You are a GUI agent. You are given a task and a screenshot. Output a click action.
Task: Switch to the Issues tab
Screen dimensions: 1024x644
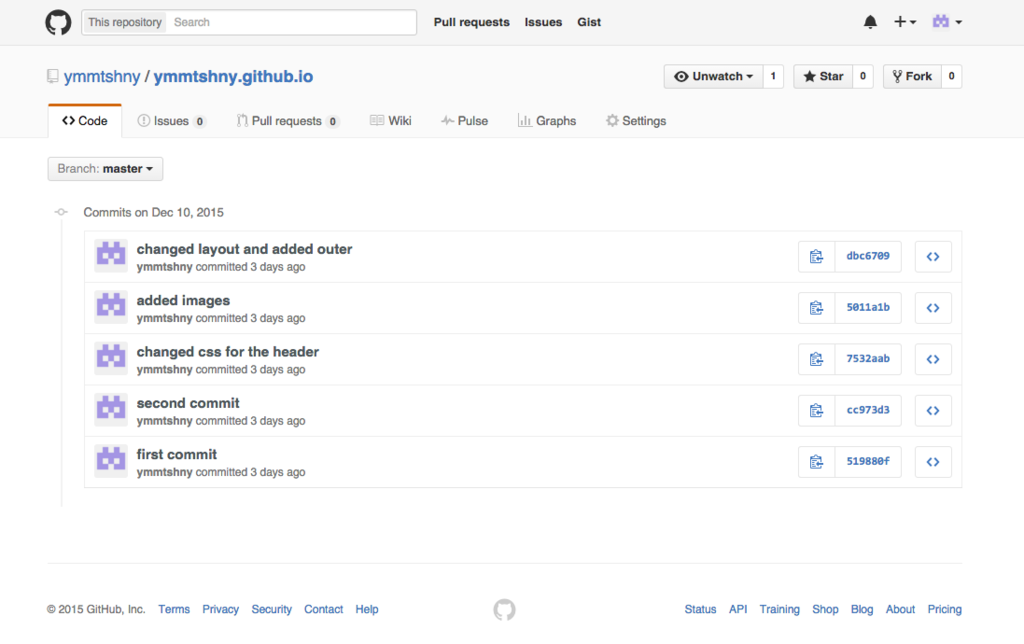tap(172, 121)
